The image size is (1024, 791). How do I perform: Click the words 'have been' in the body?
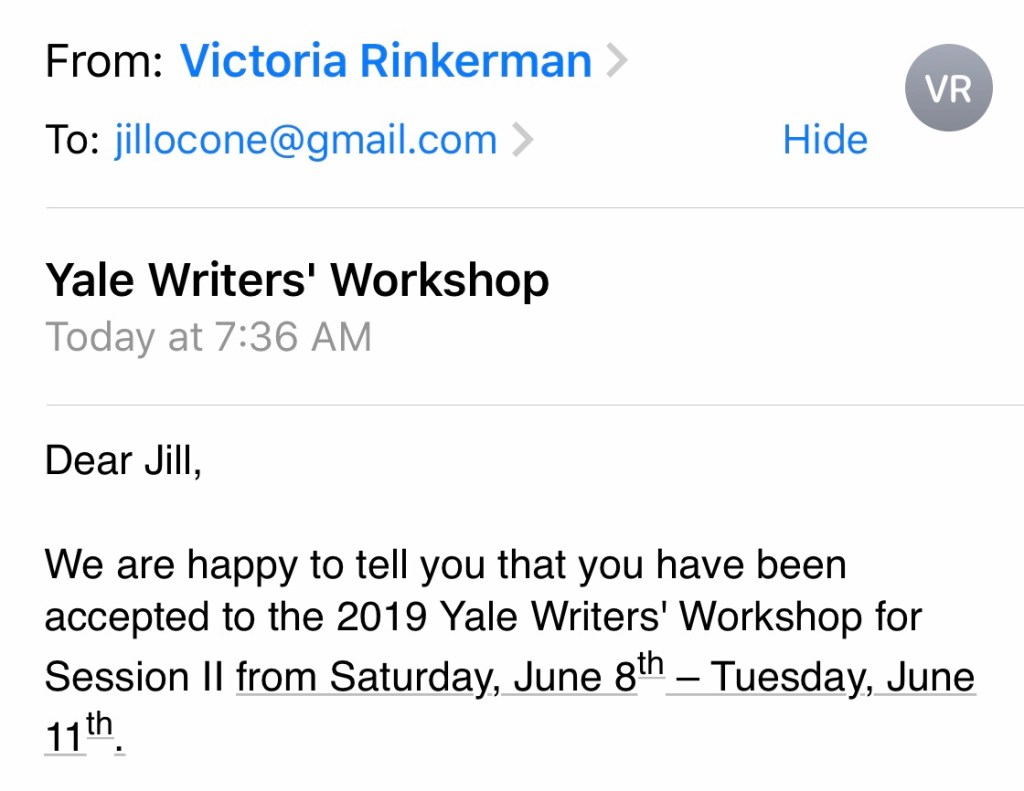[751, 566]
